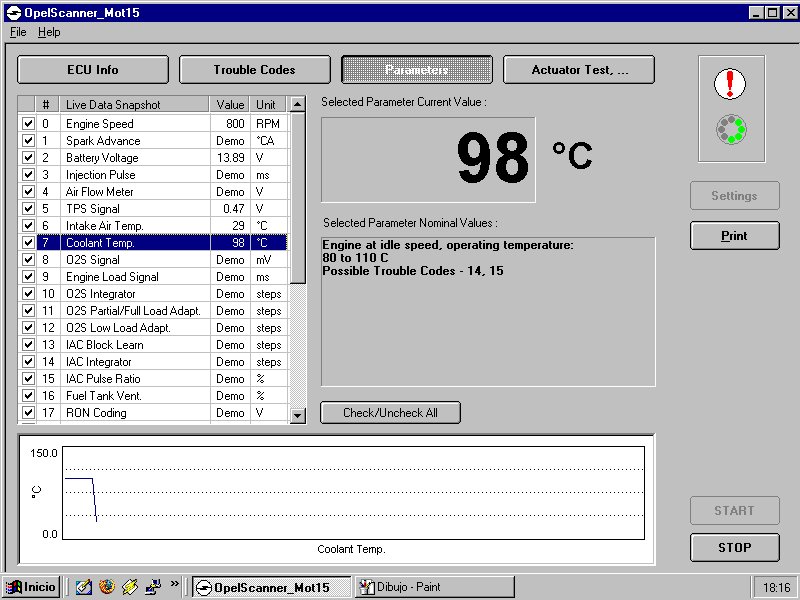Toggle the IAC Pulse Ratio checkbox
Viewport: 800px width, 600px height.
pyautogui.click(x=28, y=379)
